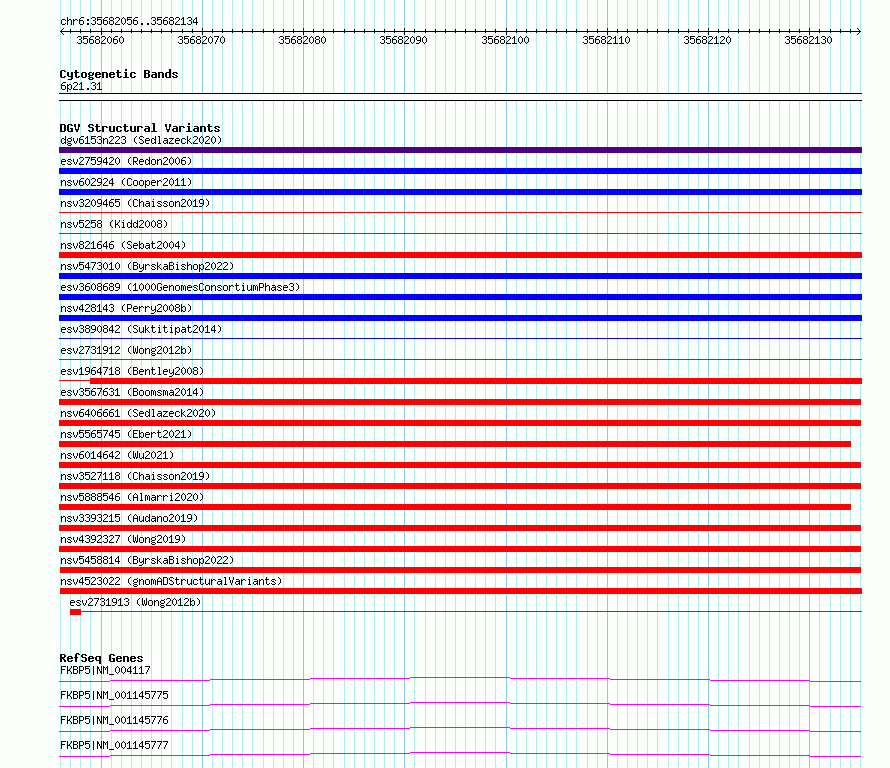Select the esv1964718 (Bentley2008) label

tap(132, 371)
